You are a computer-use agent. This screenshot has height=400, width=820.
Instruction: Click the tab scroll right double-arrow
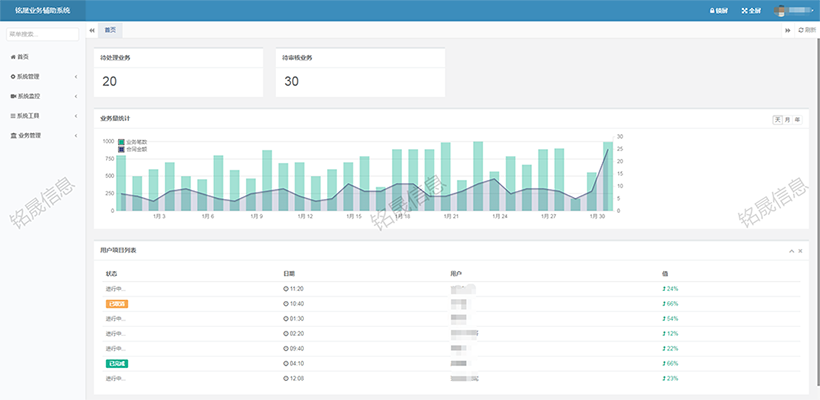(787, 30)
